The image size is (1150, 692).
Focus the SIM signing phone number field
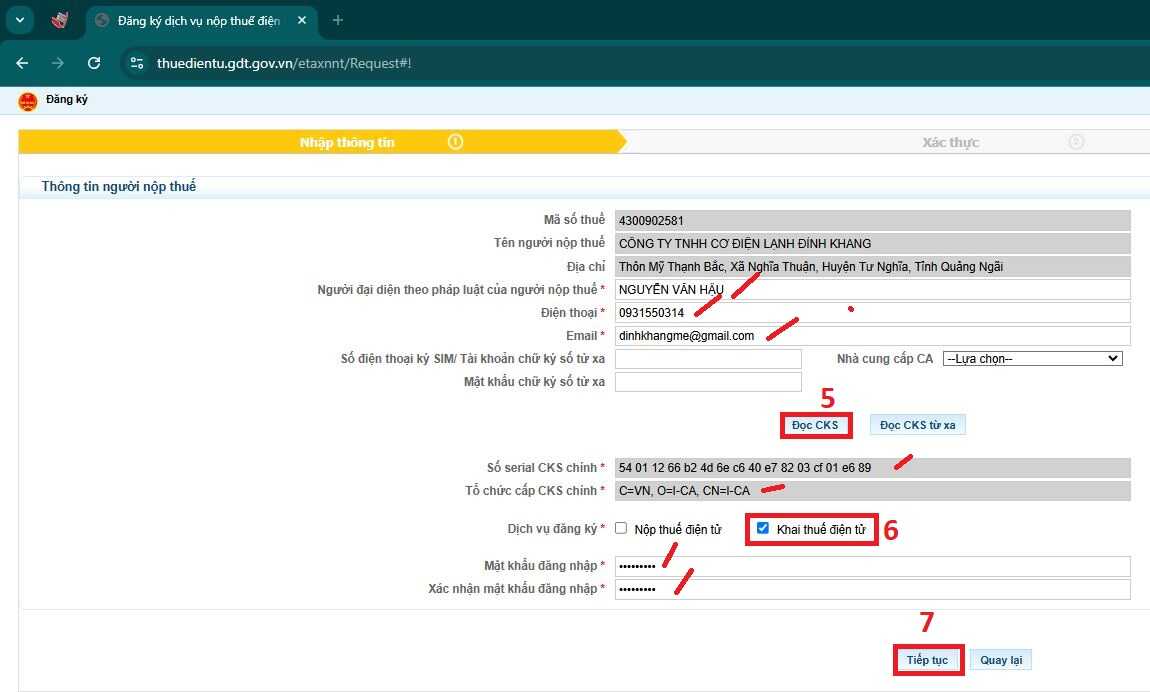[708, 358]
